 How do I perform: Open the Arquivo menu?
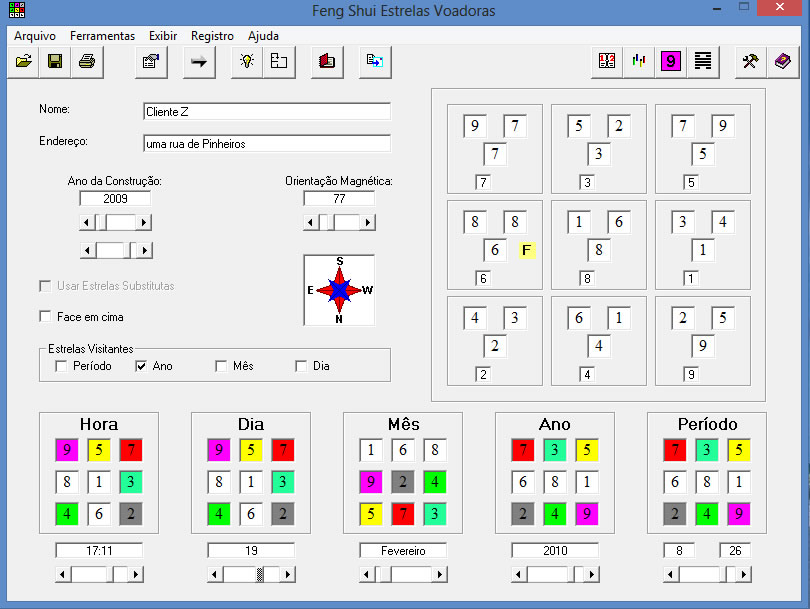point(35,36)
